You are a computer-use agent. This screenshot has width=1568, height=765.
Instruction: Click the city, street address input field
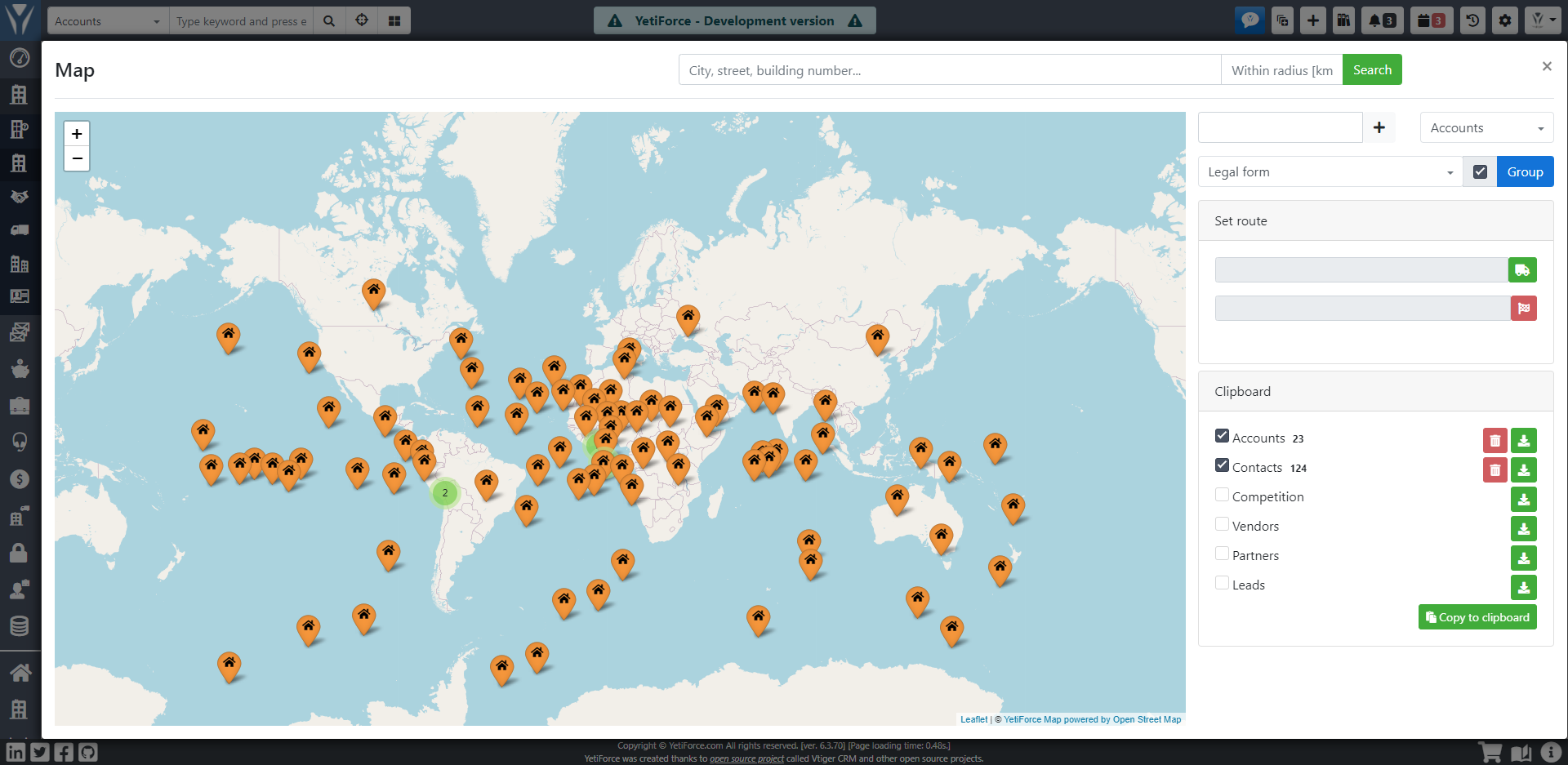point(950,70)
